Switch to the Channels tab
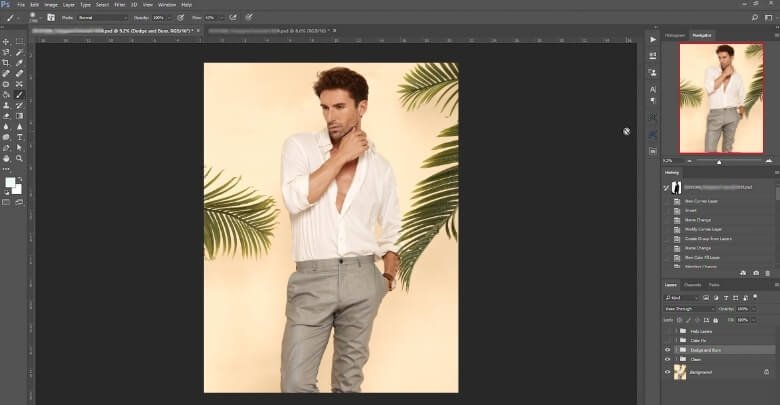The width and height of the screenshot is (780, 405). 692,285
